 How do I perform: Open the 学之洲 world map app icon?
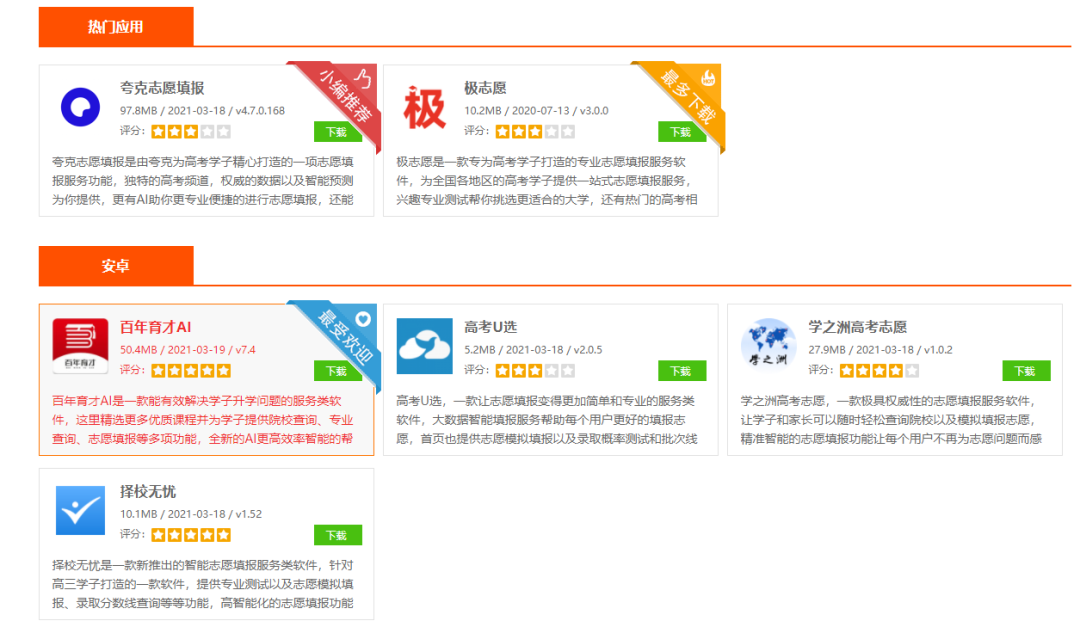pyautogui.click(x=769, y=346)
